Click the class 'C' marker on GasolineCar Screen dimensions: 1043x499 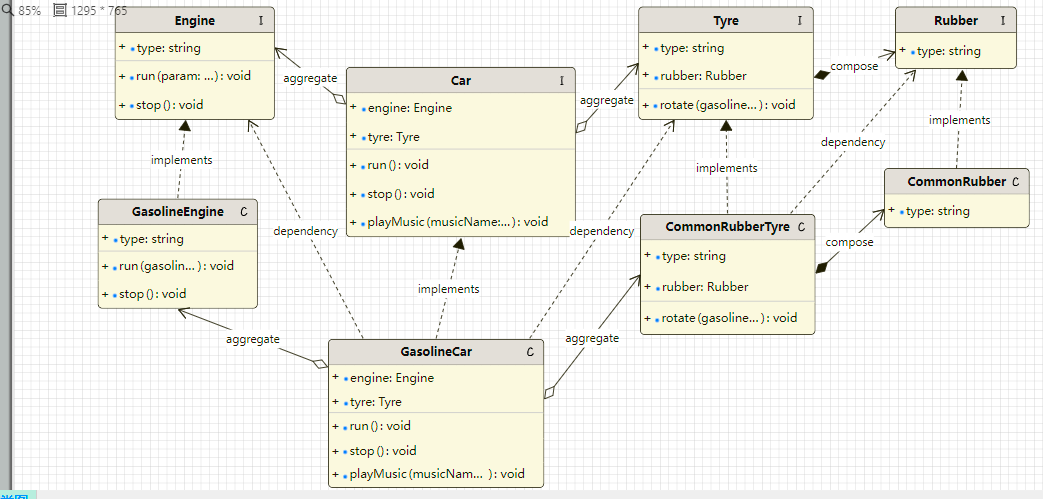click(530, 352)
